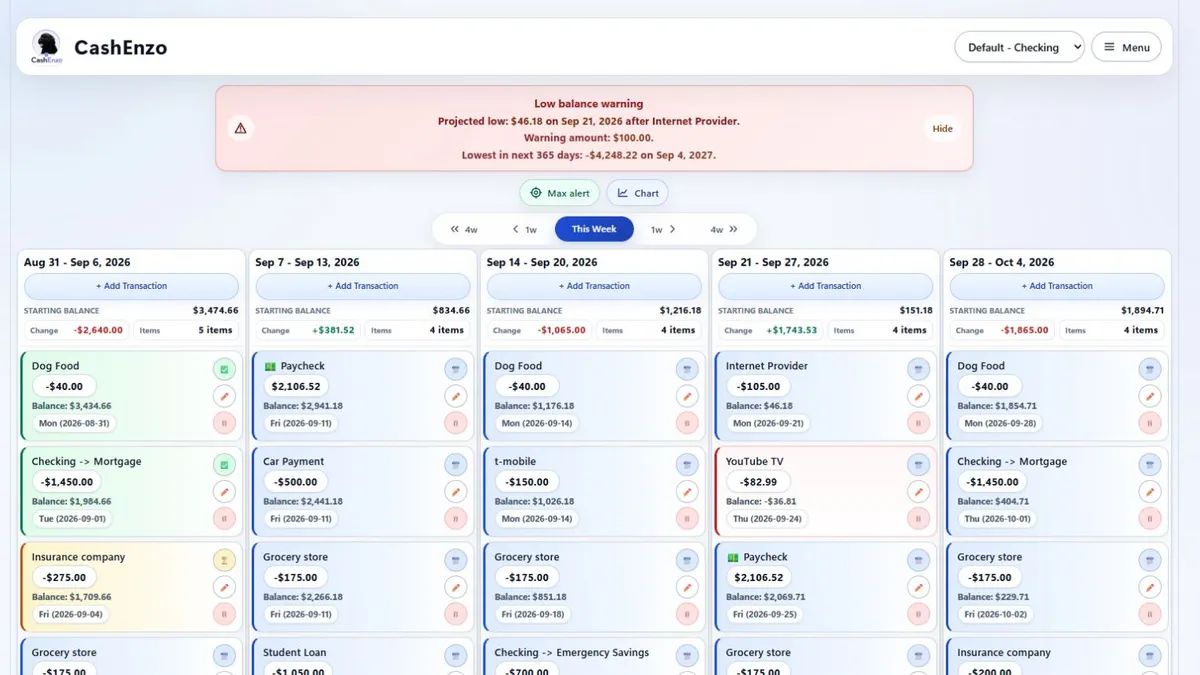Image resolution: width=1200 pixels, height=675 pixels.
Task: Hide the low balance warning
Action: point(943,128)
